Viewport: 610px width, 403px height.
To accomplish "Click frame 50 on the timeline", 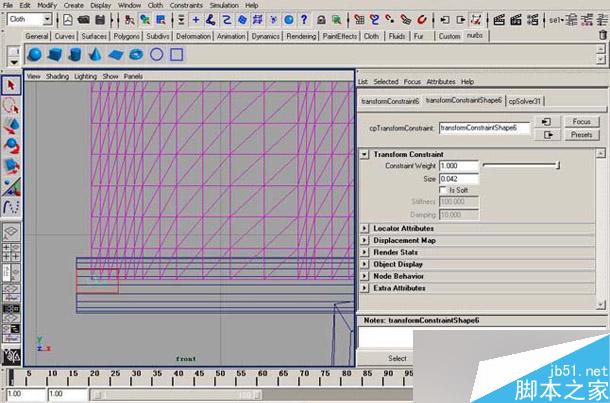I will pos(221,377).
